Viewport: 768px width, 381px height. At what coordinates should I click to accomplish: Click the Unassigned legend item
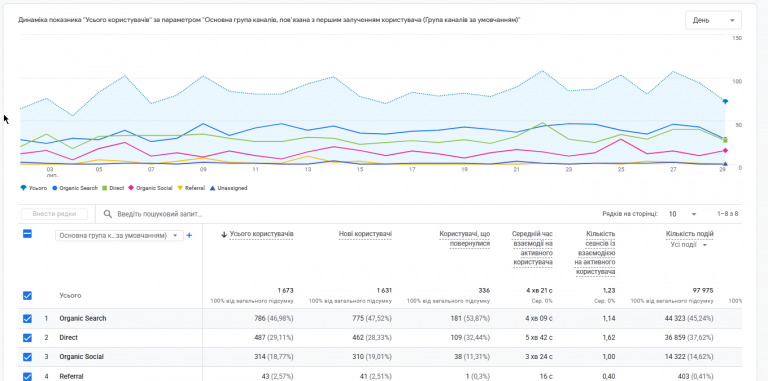pyautogui.click(x=228, y=188)
